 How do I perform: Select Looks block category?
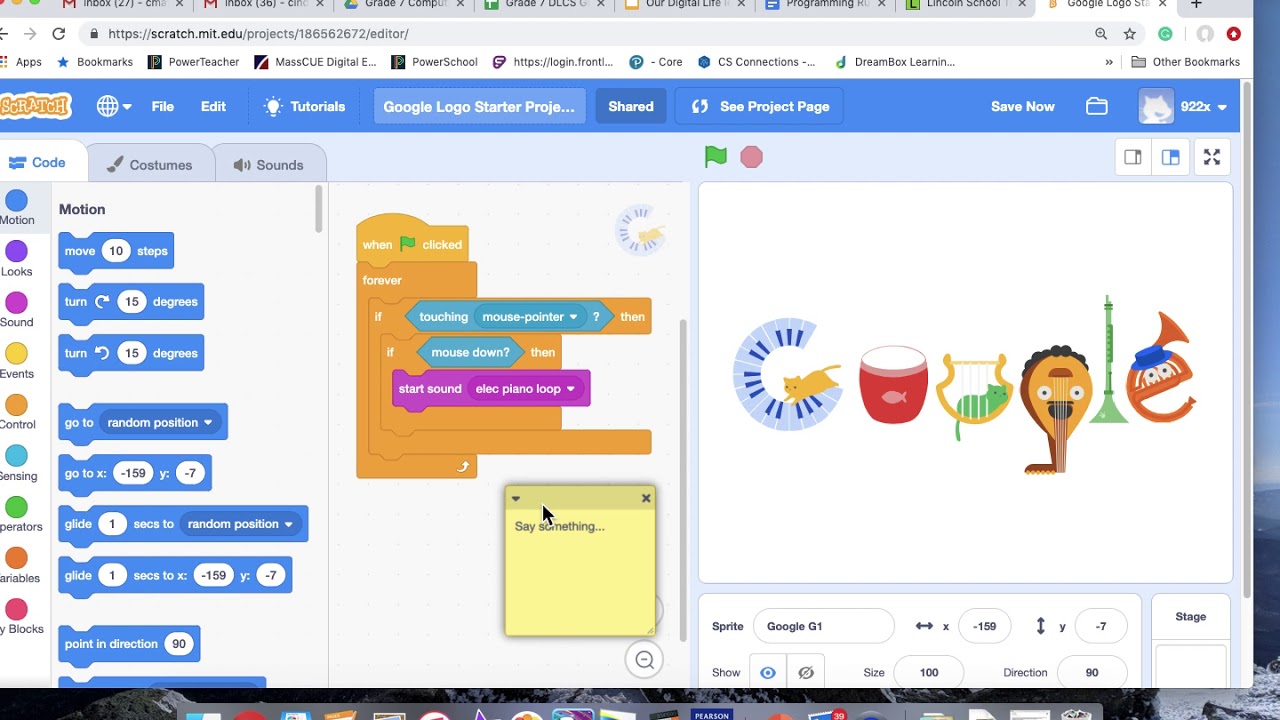(x=16, y=259)
